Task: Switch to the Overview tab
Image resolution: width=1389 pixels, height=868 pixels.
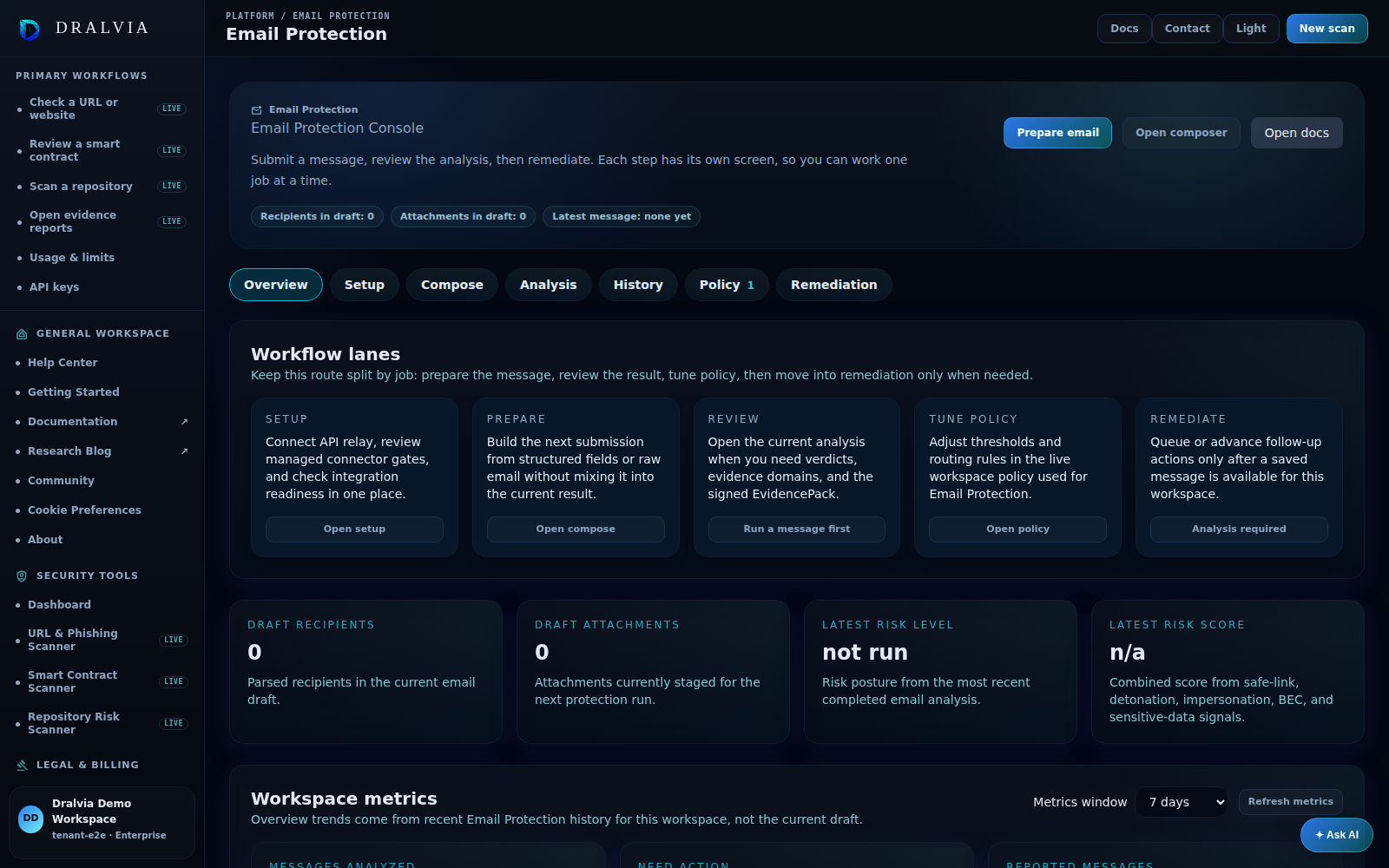Action: [x=276, y=285]
